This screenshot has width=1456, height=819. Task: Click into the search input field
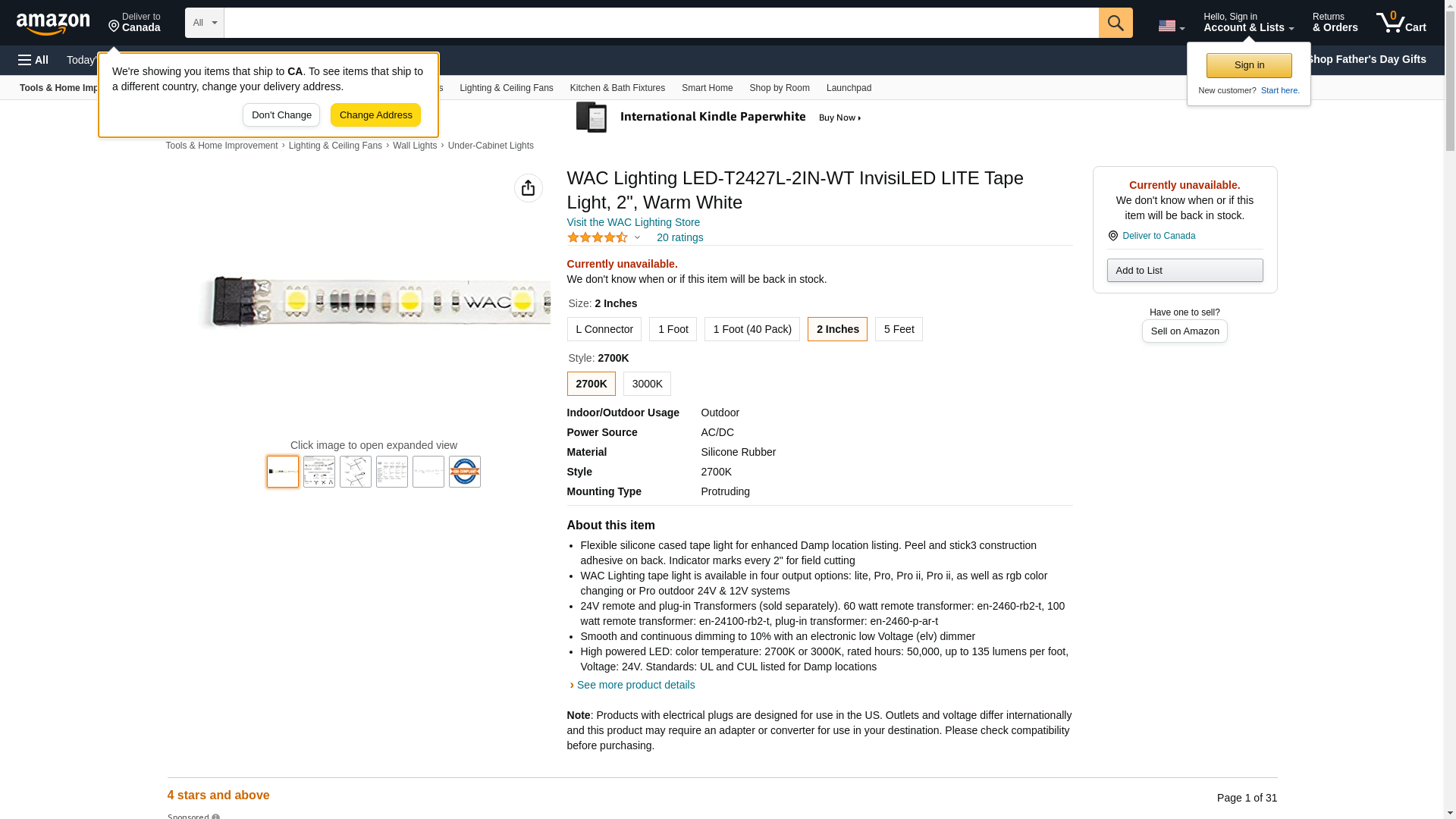click(x=660, y=23)
